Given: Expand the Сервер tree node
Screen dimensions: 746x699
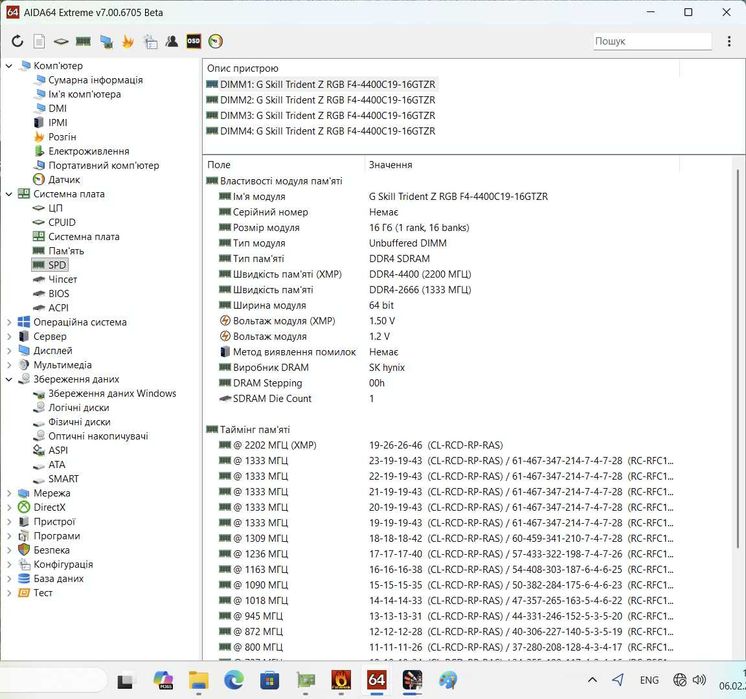Looking at the screenshot, I should point(9,336).
